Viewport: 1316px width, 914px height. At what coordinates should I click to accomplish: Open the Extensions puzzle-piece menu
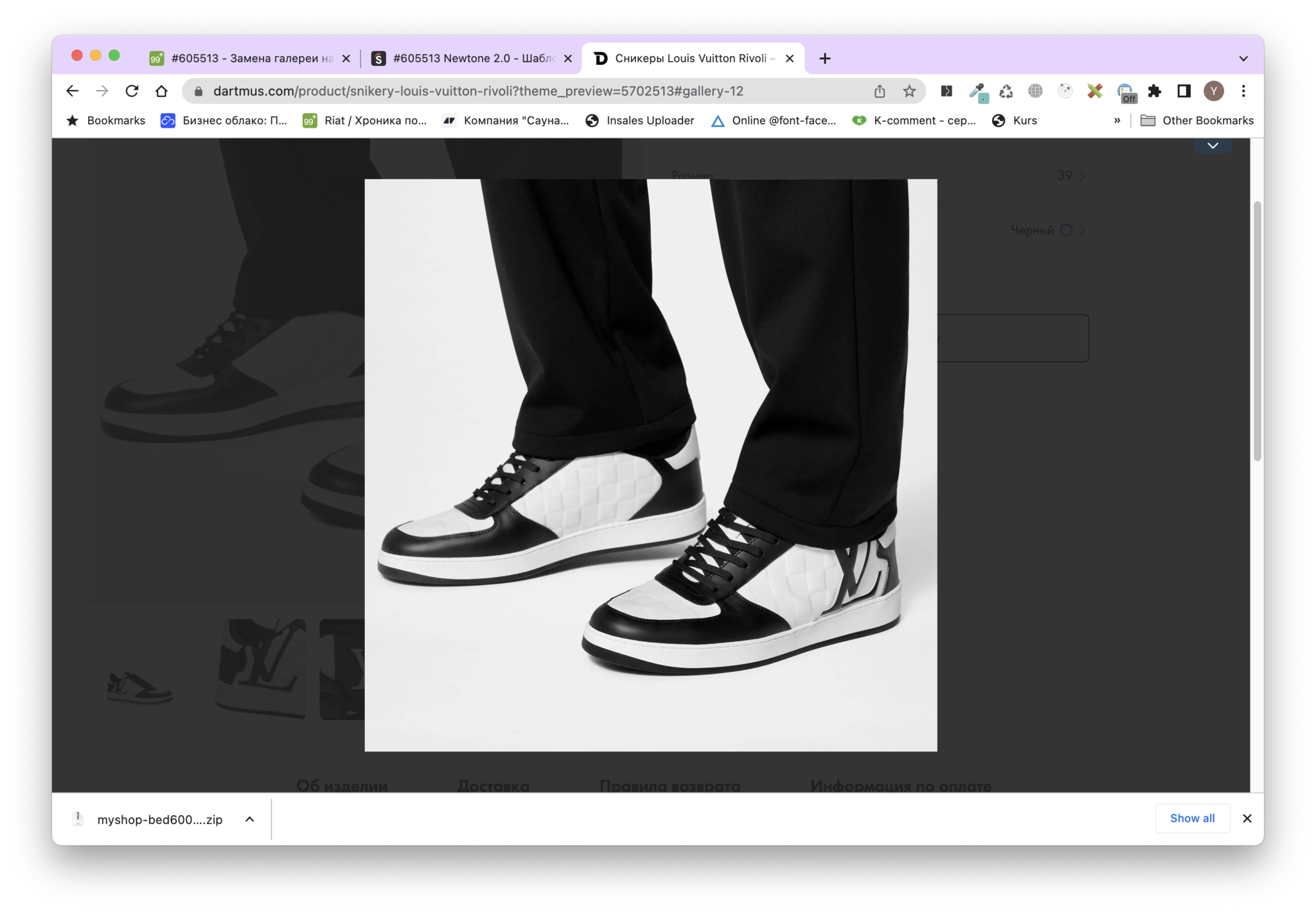point(1155,91)
